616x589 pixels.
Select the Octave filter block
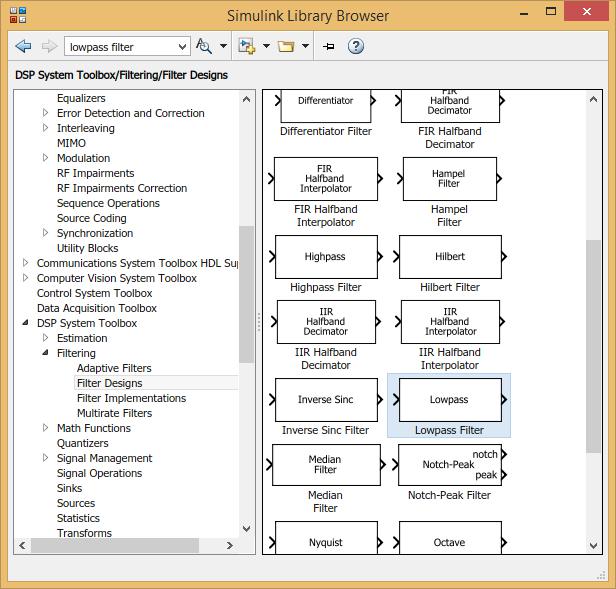pos(450,538)
